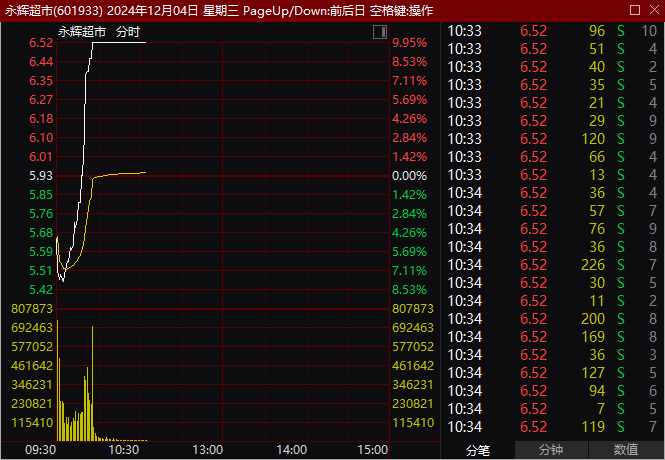Select the last trade row with volume 119
Screen dimensions: 665x460
click(x=552, y=426)
